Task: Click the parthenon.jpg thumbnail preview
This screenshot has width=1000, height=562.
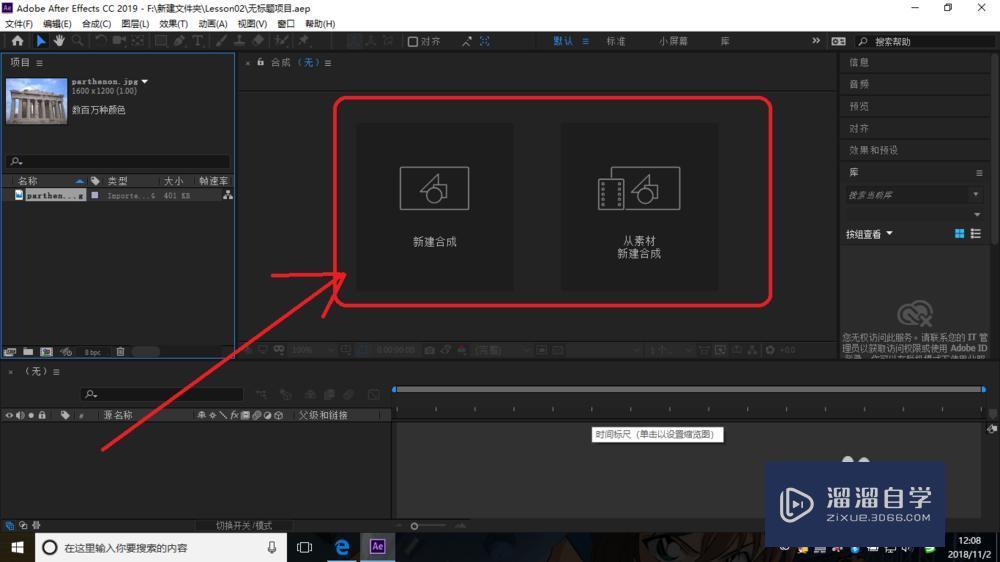Action: coord(36,101)
